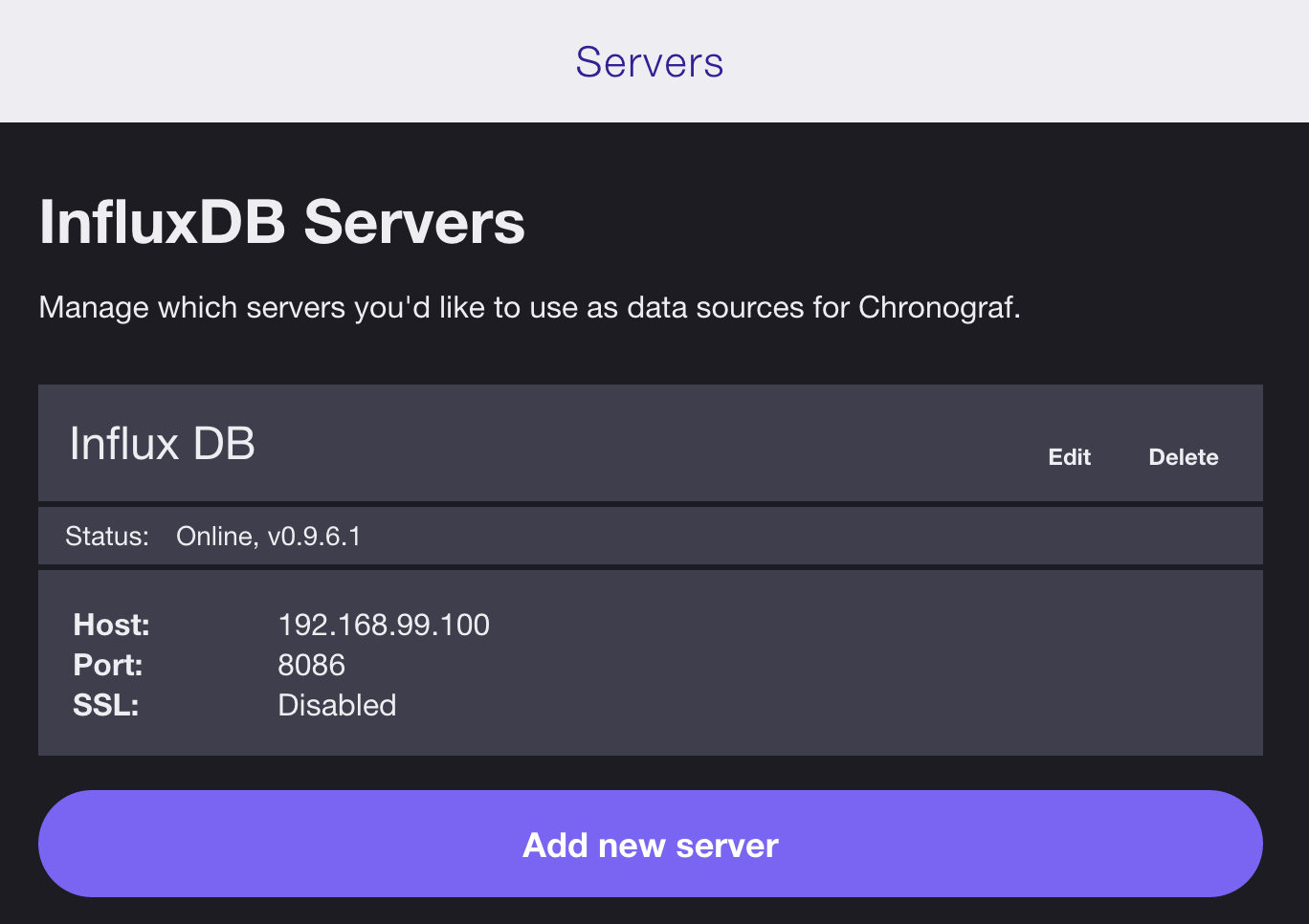This screenshot has width=1309, height=924.
Task: Click the Edit link for Influx DB
Action: pos(1069,457)
